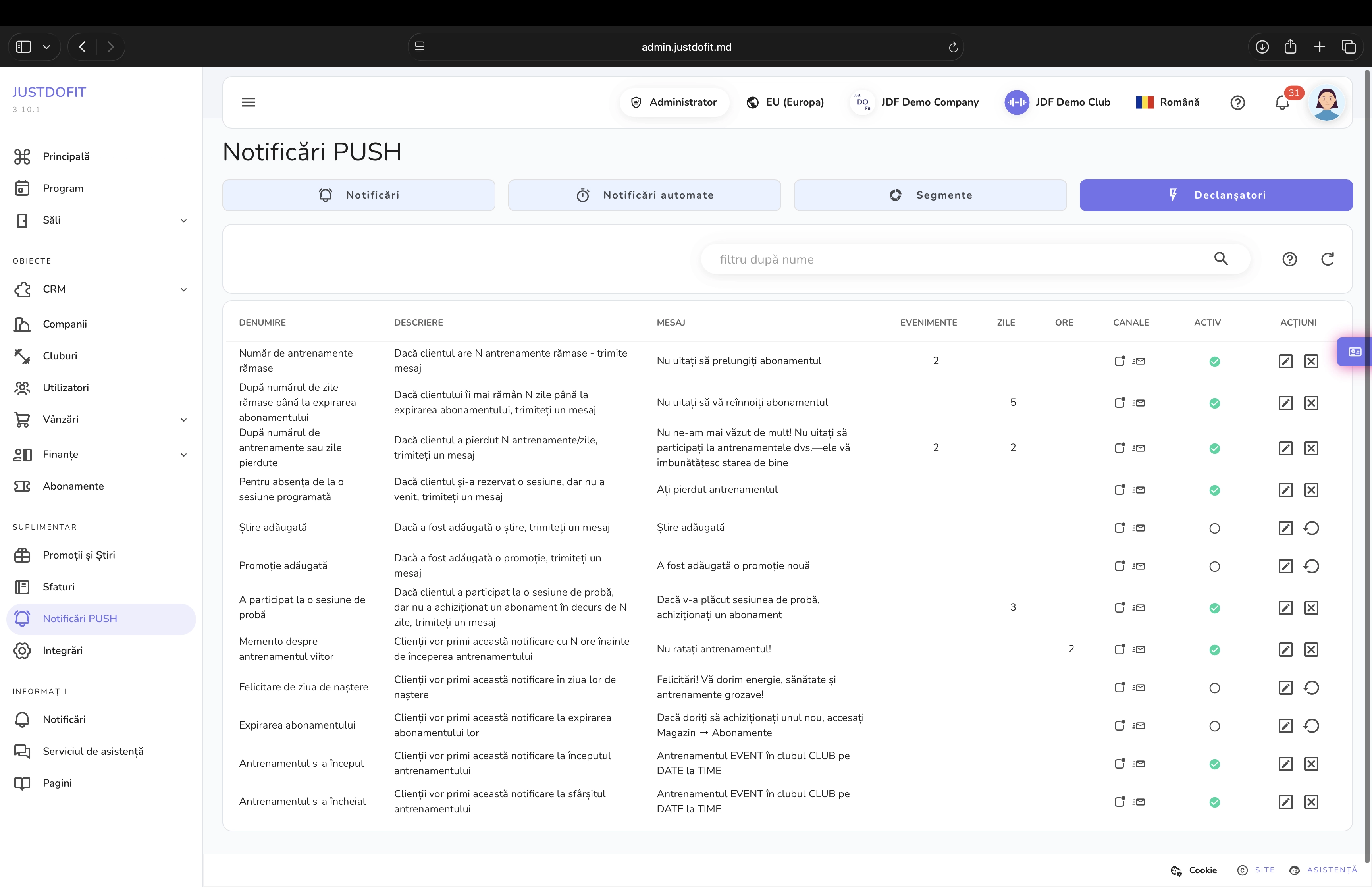
Task: Activate the 'Felicitare de ziua de naștere' trigger
Action: click(1214, 688)
